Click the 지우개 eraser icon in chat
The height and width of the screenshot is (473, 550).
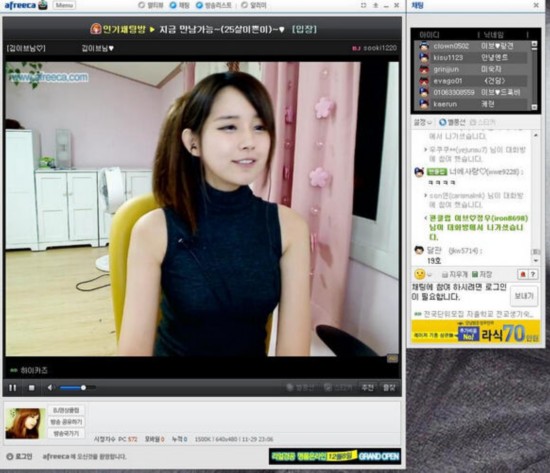[454, 274]
